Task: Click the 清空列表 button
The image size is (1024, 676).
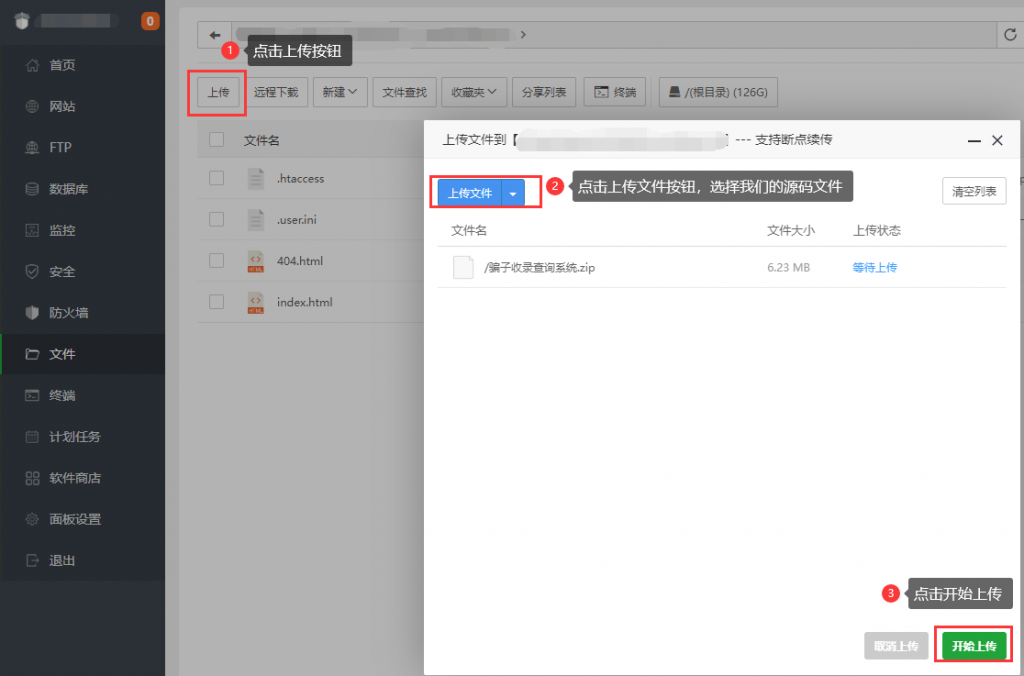Action: click(x=974, y=191)
